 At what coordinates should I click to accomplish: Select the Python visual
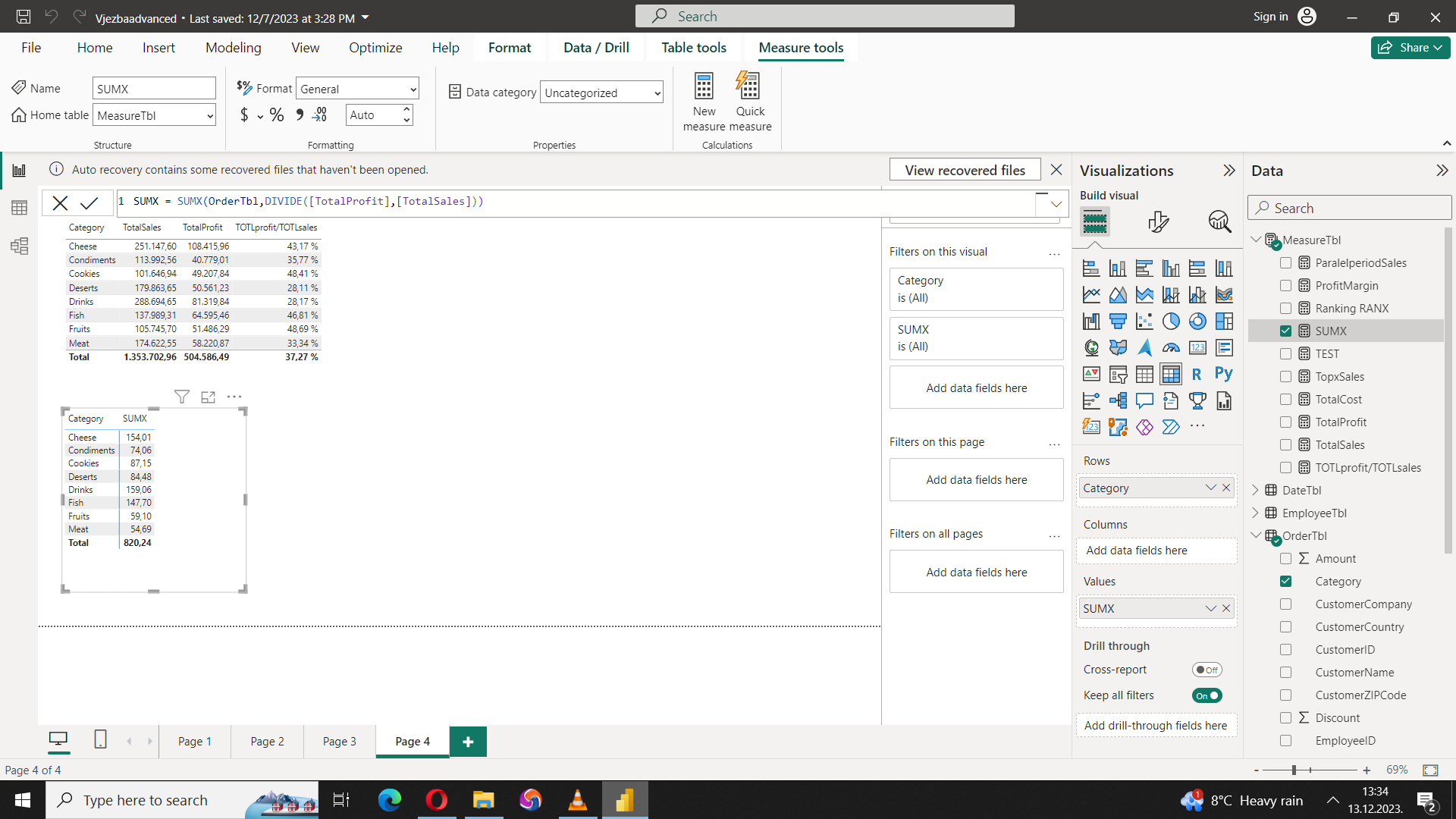1223,374
